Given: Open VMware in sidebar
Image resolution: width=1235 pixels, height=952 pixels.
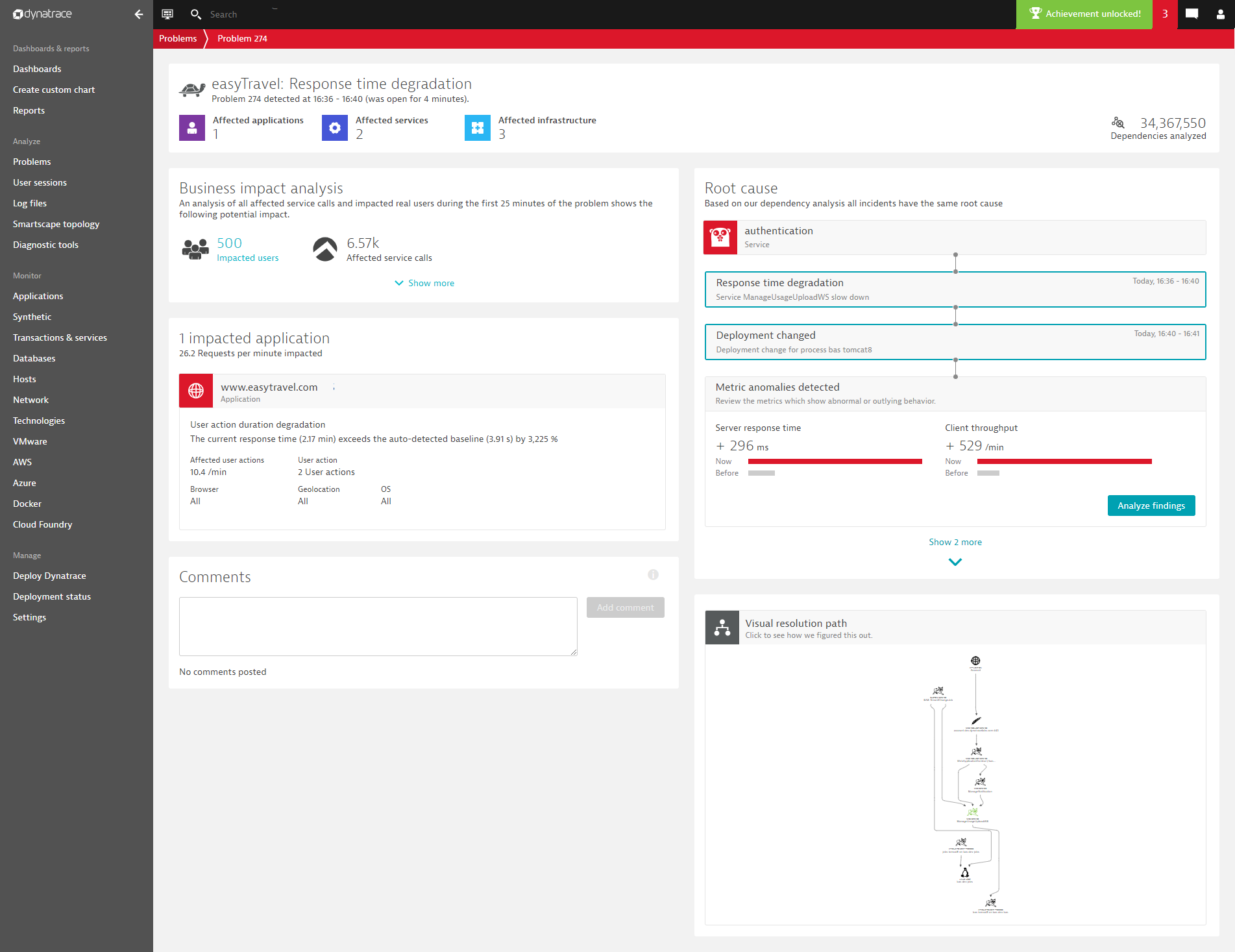Looking at the screenshot, I should coord(30,441).
